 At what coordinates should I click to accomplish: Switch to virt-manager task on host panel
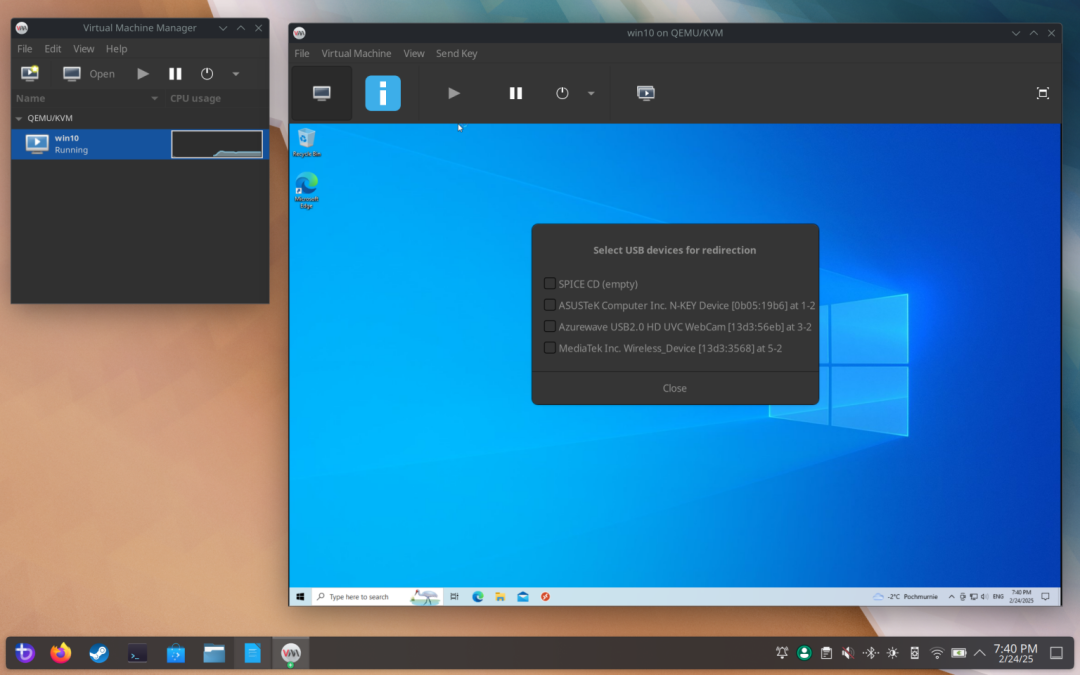[x=291, y=652]
